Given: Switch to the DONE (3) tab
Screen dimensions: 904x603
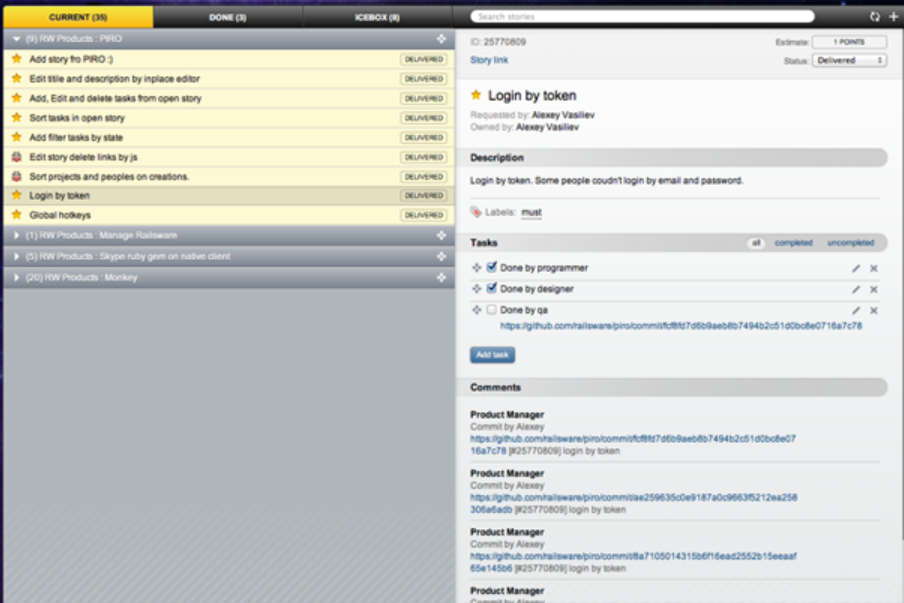Looking at the screenshot, I should pyautogui.click(x=228, y=17).
